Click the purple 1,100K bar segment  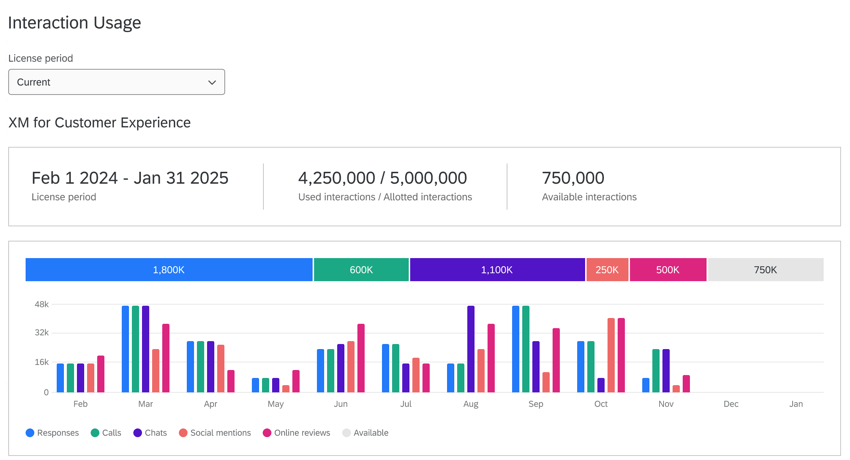tap(497, 270)
